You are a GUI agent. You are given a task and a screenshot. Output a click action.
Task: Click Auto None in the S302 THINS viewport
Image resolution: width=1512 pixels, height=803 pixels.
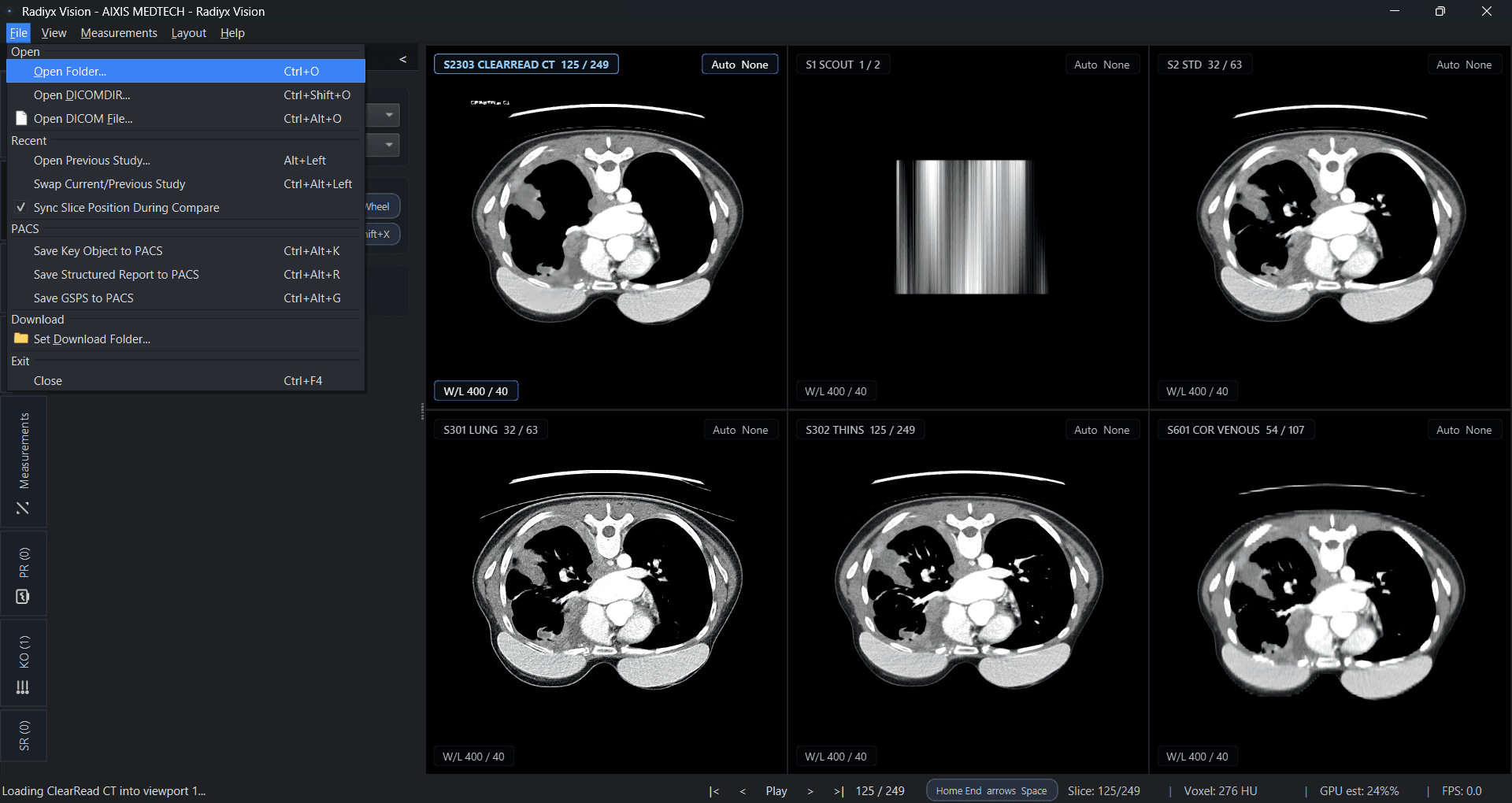pyautogui.click(x=1102, y=430)
